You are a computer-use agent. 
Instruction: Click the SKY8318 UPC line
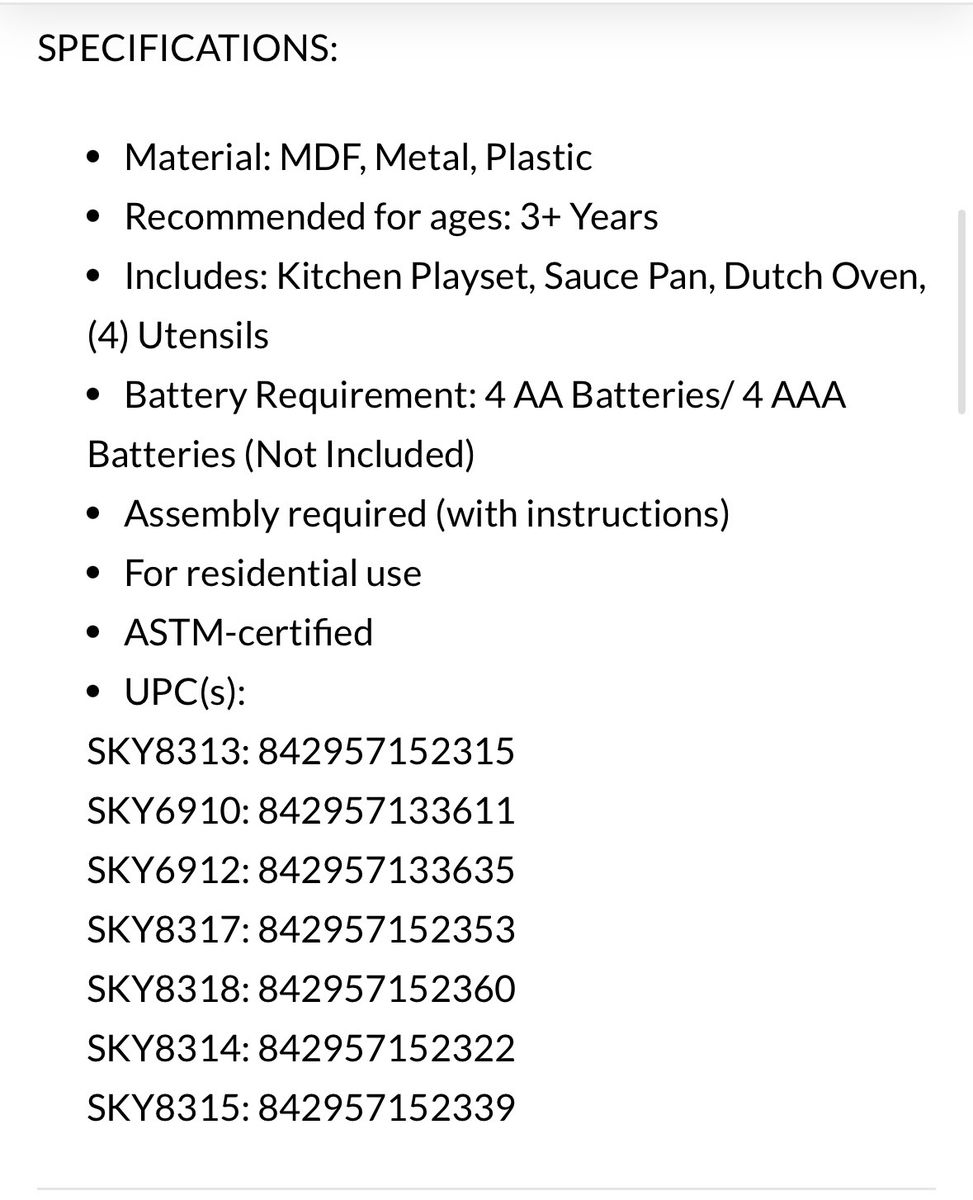301,989
